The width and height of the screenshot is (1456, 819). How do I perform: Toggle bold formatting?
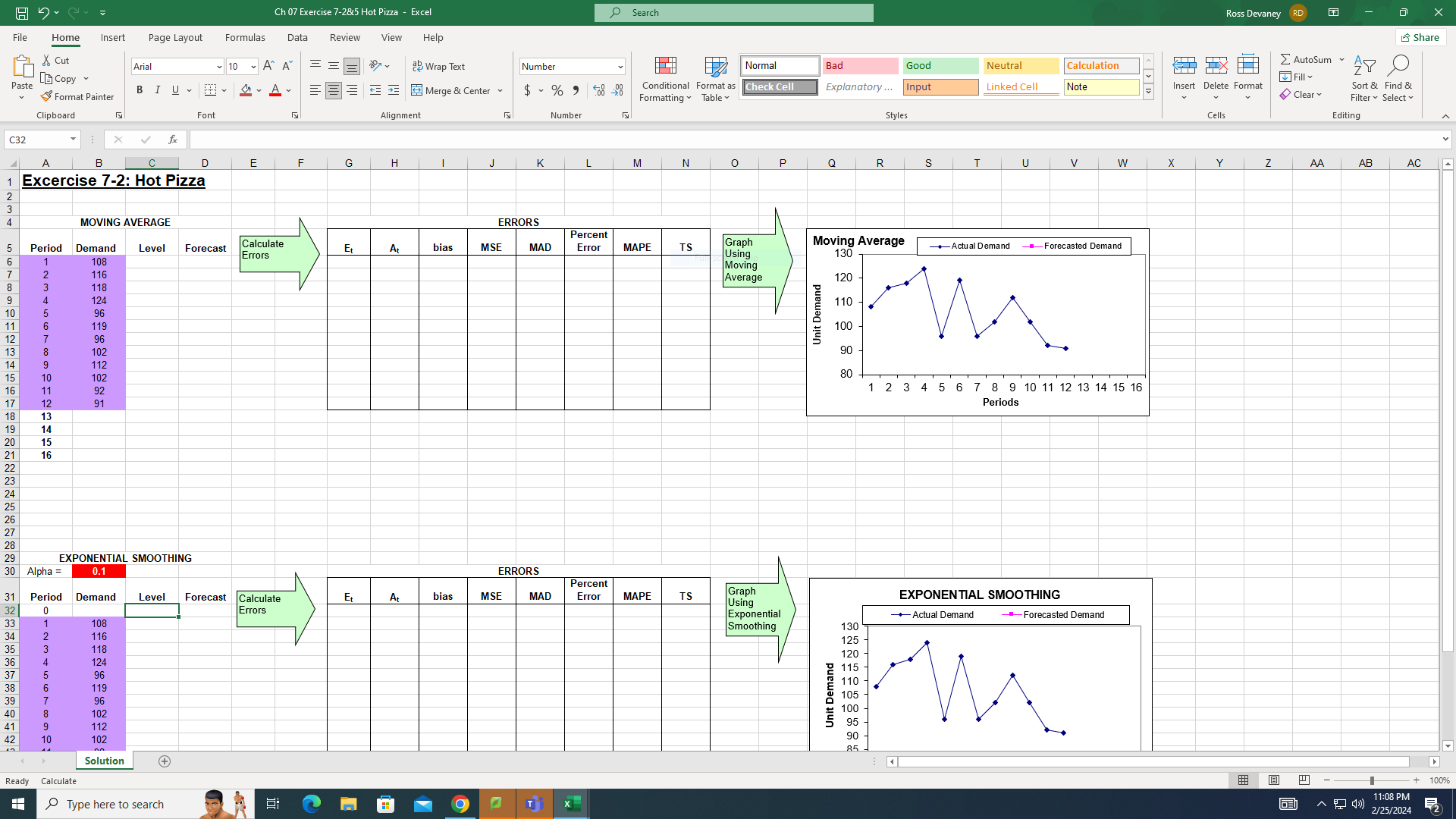point(140,90)
